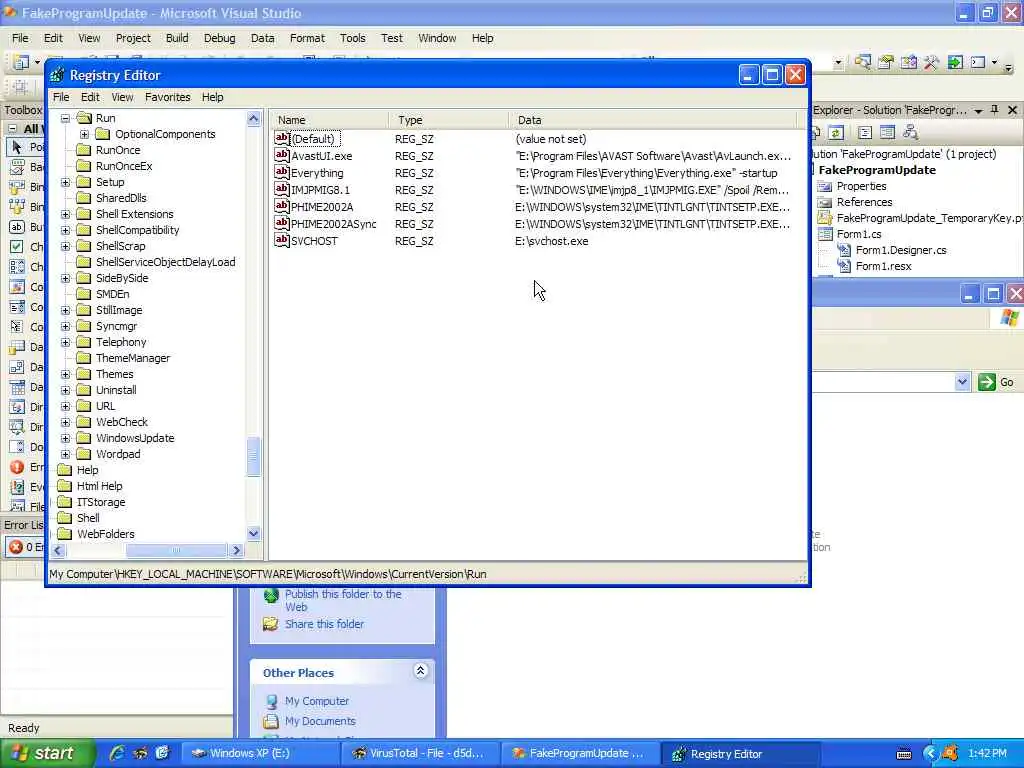Click the Go button in Explorer window
Viewport: 1024px width, 768px height.
(x=997, y=382)
